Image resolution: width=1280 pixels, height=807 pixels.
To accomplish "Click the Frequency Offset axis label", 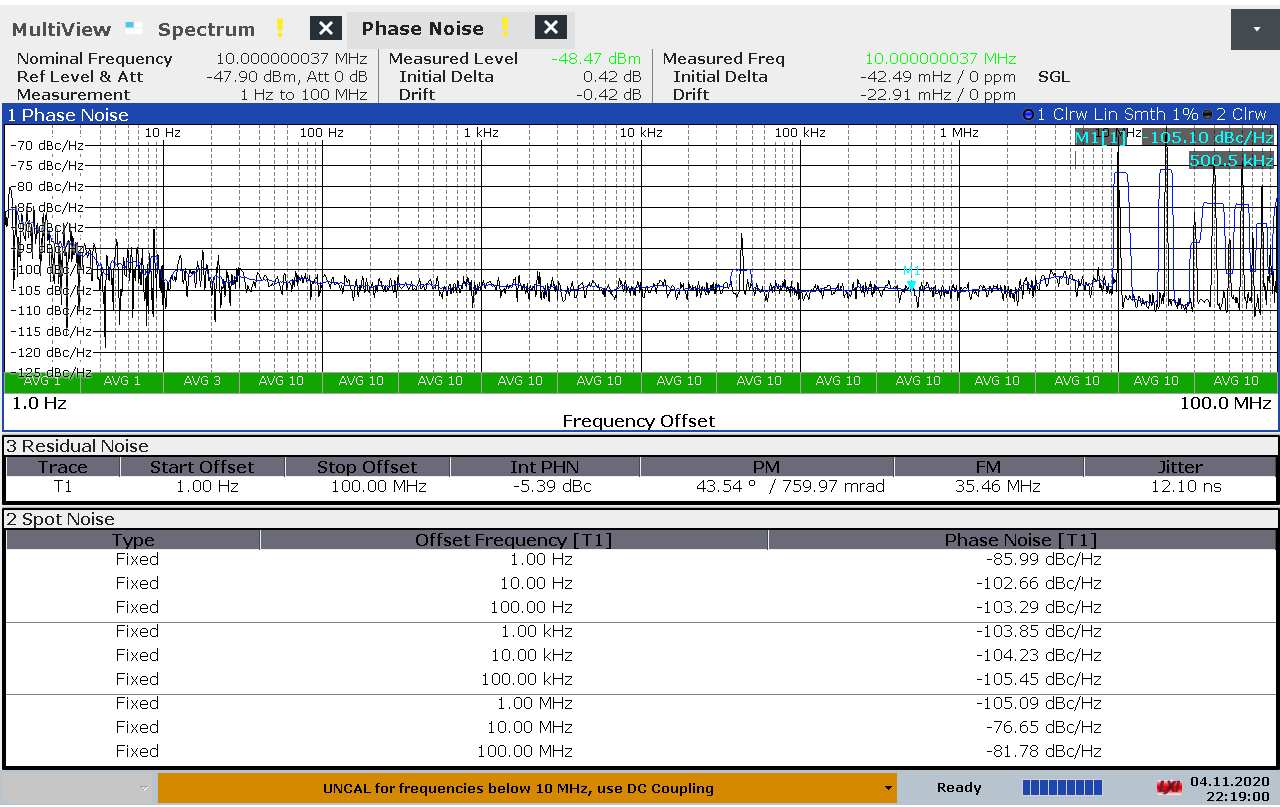I will coord(639,421).
